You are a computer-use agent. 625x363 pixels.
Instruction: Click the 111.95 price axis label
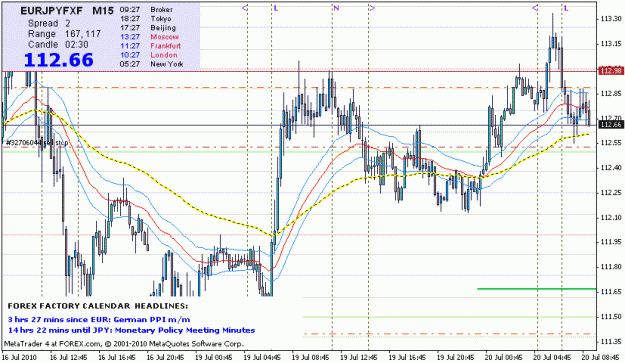(x=611, y=242)
